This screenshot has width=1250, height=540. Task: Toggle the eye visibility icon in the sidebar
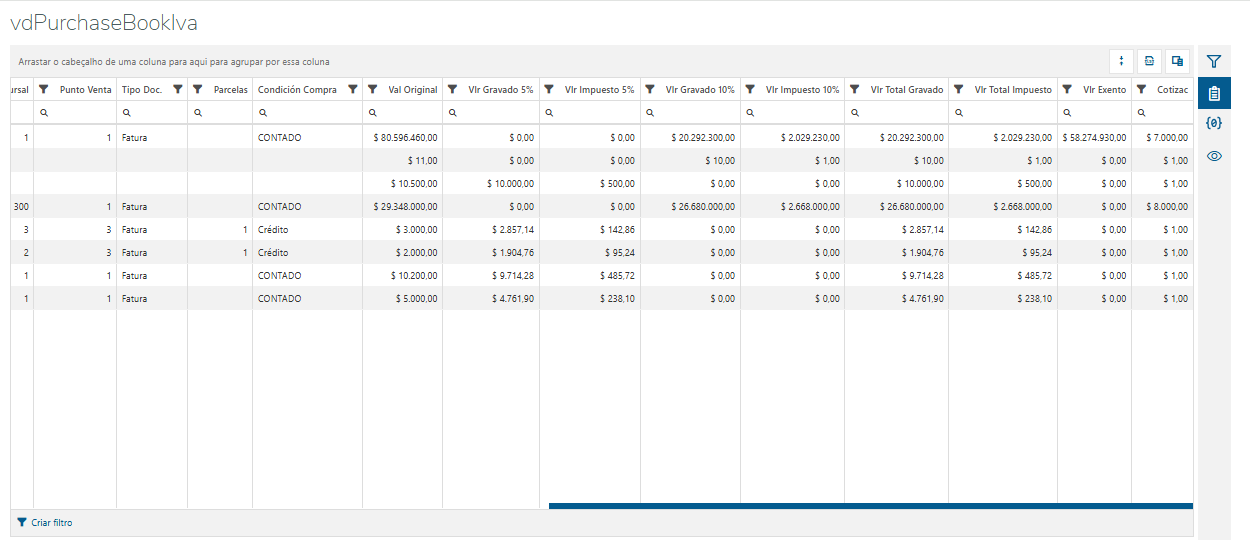click(x=1214, y=155)
